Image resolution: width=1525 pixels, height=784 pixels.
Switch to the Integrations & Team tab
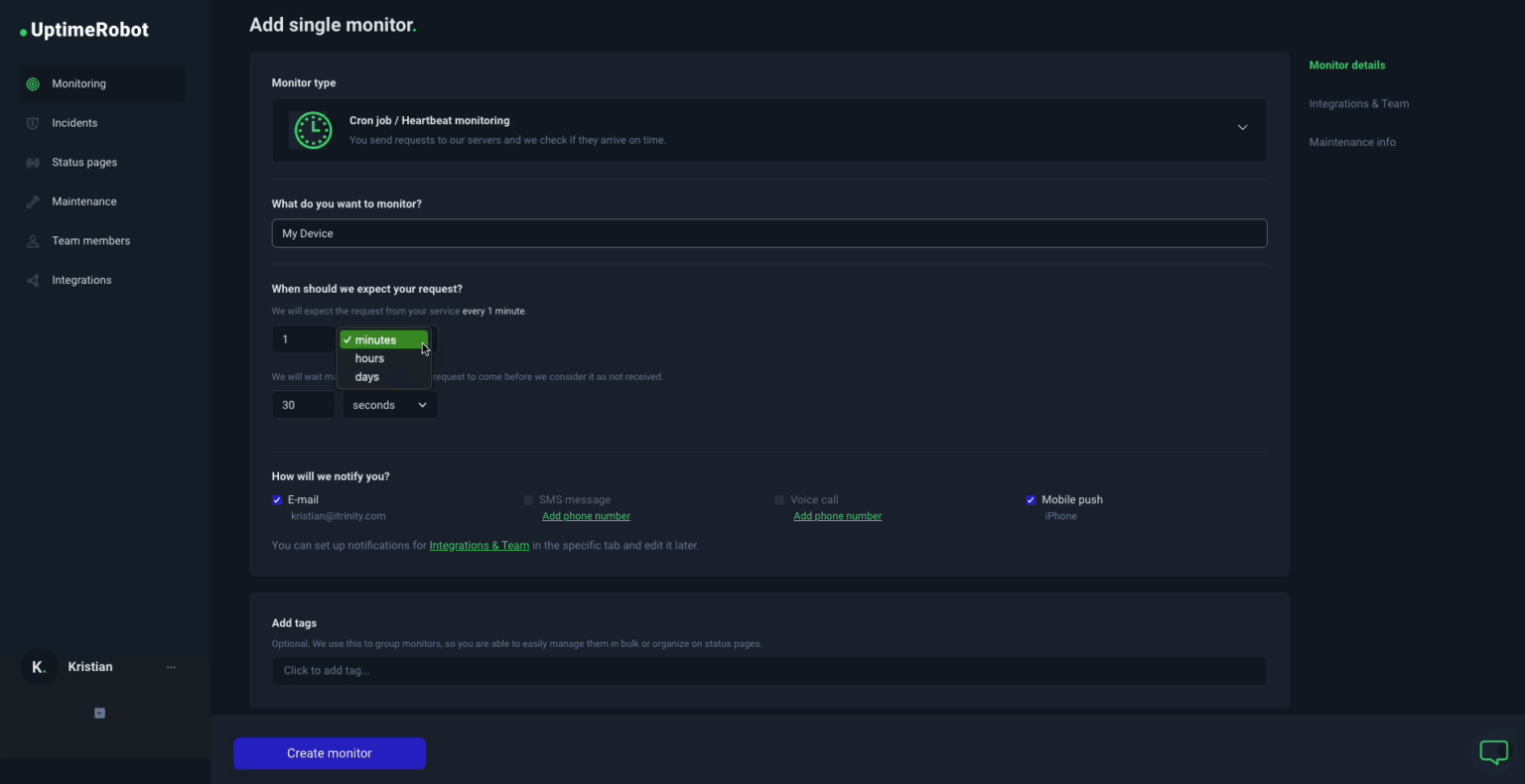(x=1358, y=103)
